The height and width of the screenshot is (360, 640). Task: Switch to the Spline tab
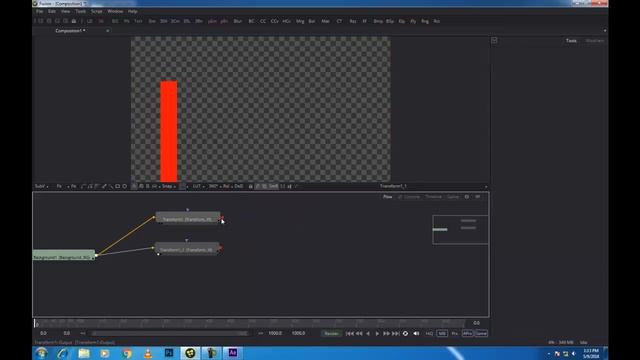[453, 197]
